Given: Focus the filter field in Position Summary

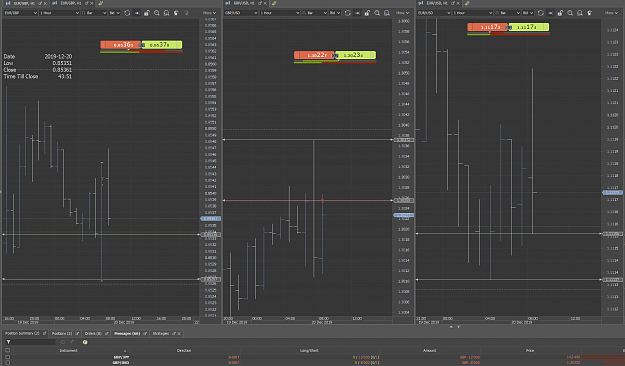Looking at the screenshot, I should tap(33, 342).
